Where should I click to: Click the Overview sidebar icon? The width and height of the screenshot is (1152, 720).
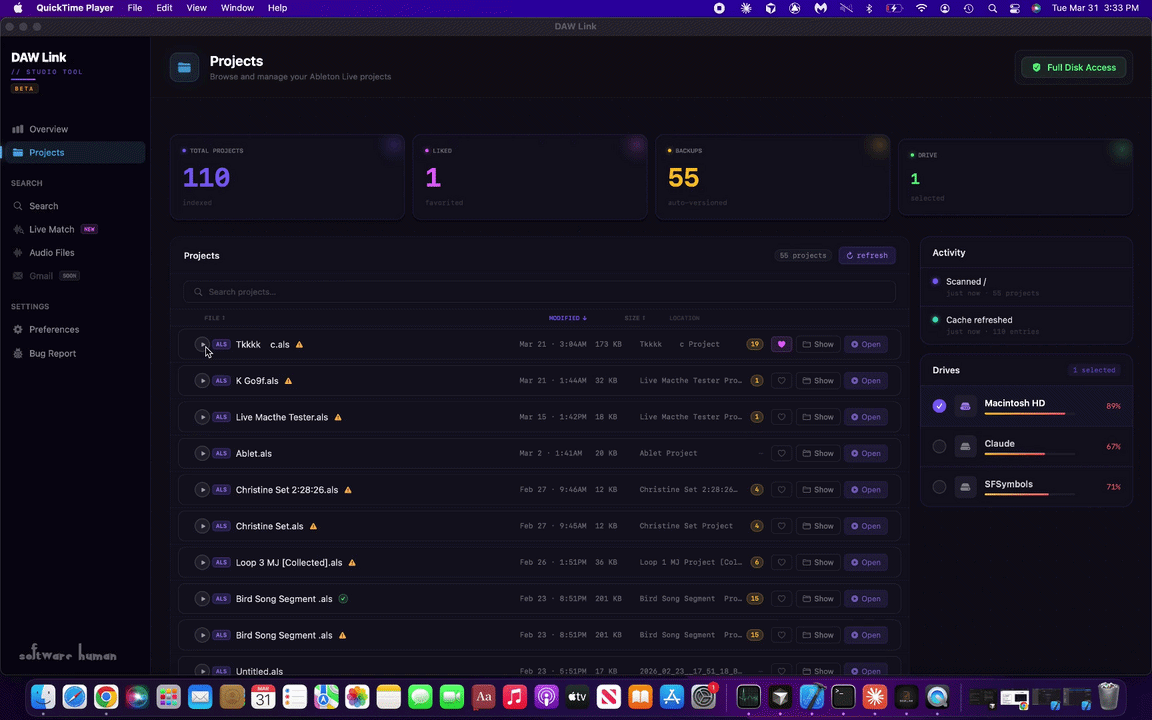click(17, 129)
